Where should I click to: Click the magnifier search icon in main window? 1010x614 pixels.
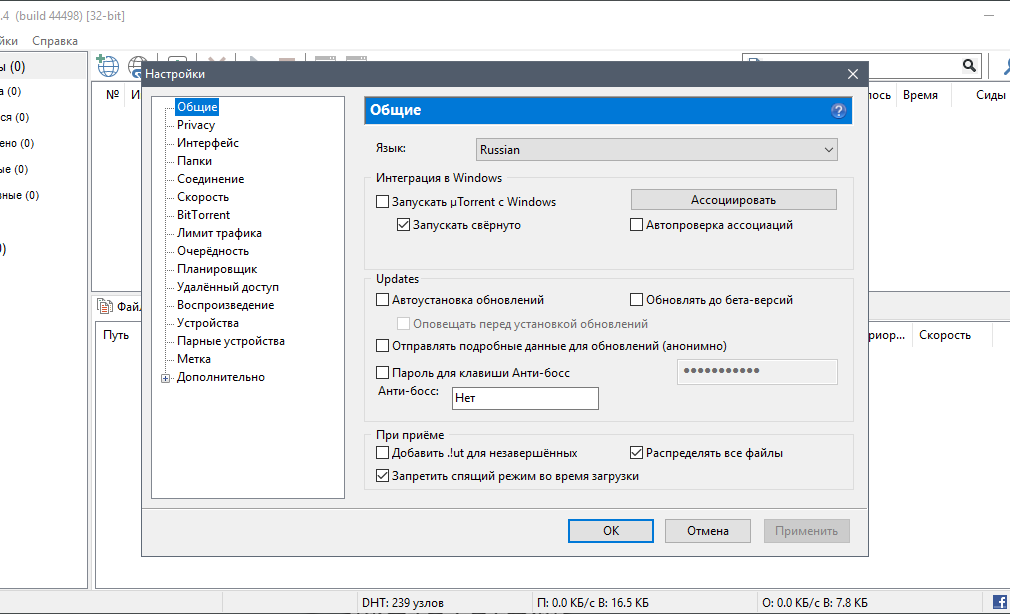[969, 65]
